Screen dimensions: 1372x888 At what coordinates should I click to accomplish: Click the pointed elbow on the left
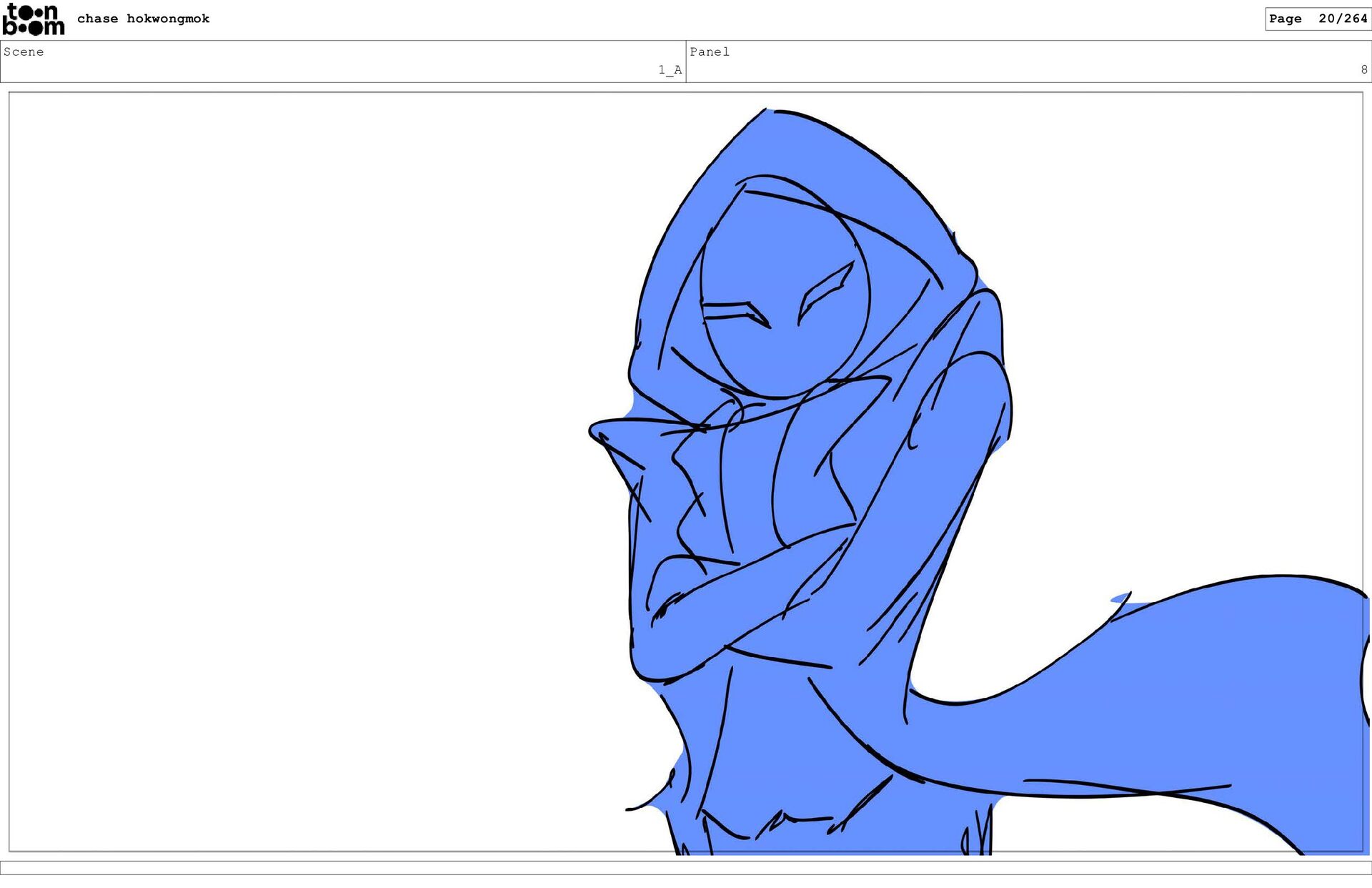click(x=604, y=431)
